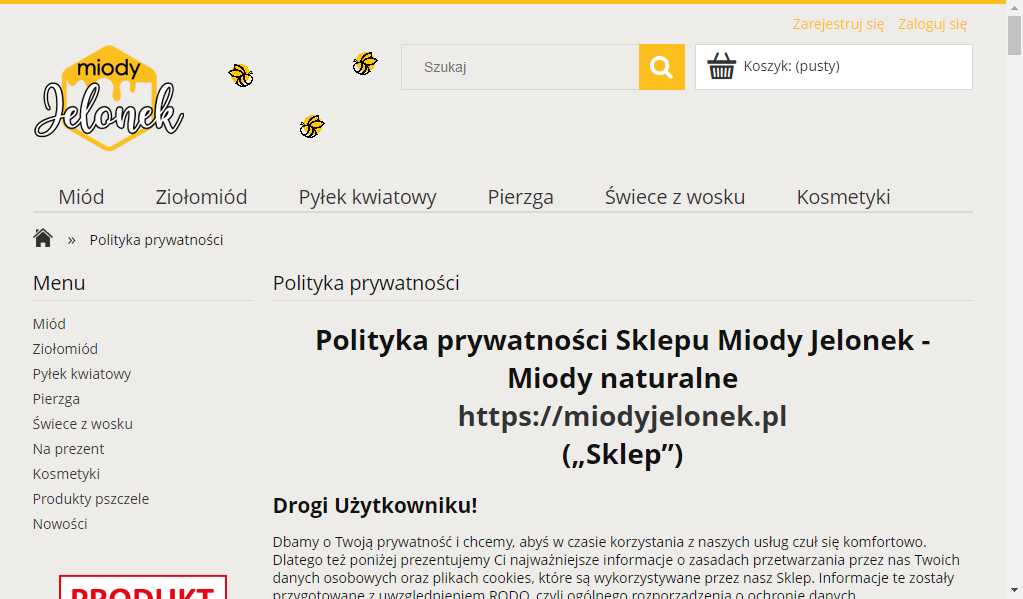Click the red PRODUKT banner image
This screenshot has width=1023, height=599.
click(x=143, y=587)
